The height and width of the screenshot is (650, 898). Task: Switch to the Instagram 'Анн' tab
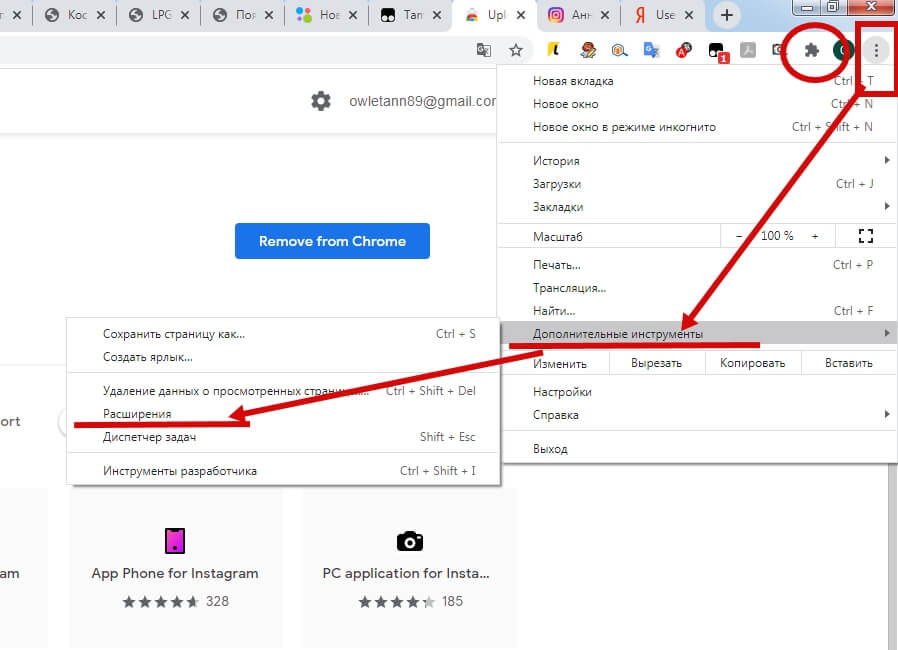tap(579, 15)
